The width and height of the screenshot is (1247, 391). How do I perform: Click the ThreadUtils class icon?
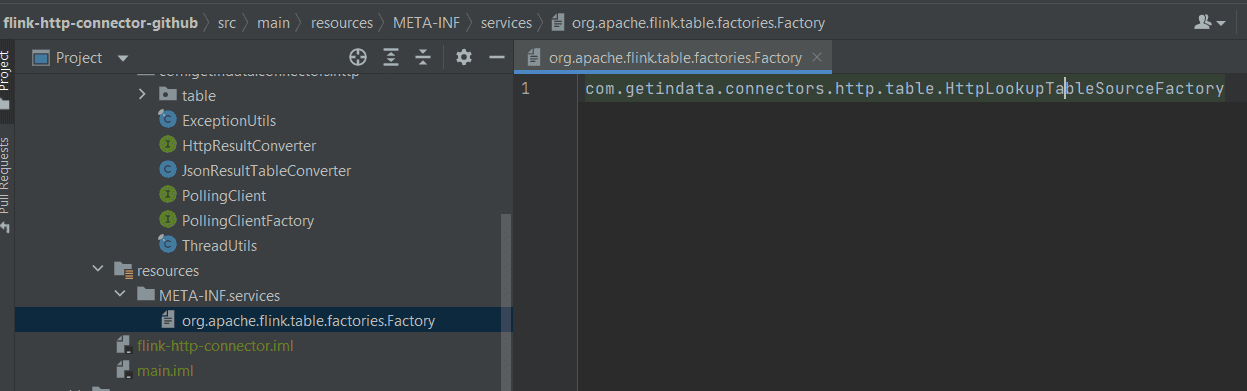click(x=167, y=245)
